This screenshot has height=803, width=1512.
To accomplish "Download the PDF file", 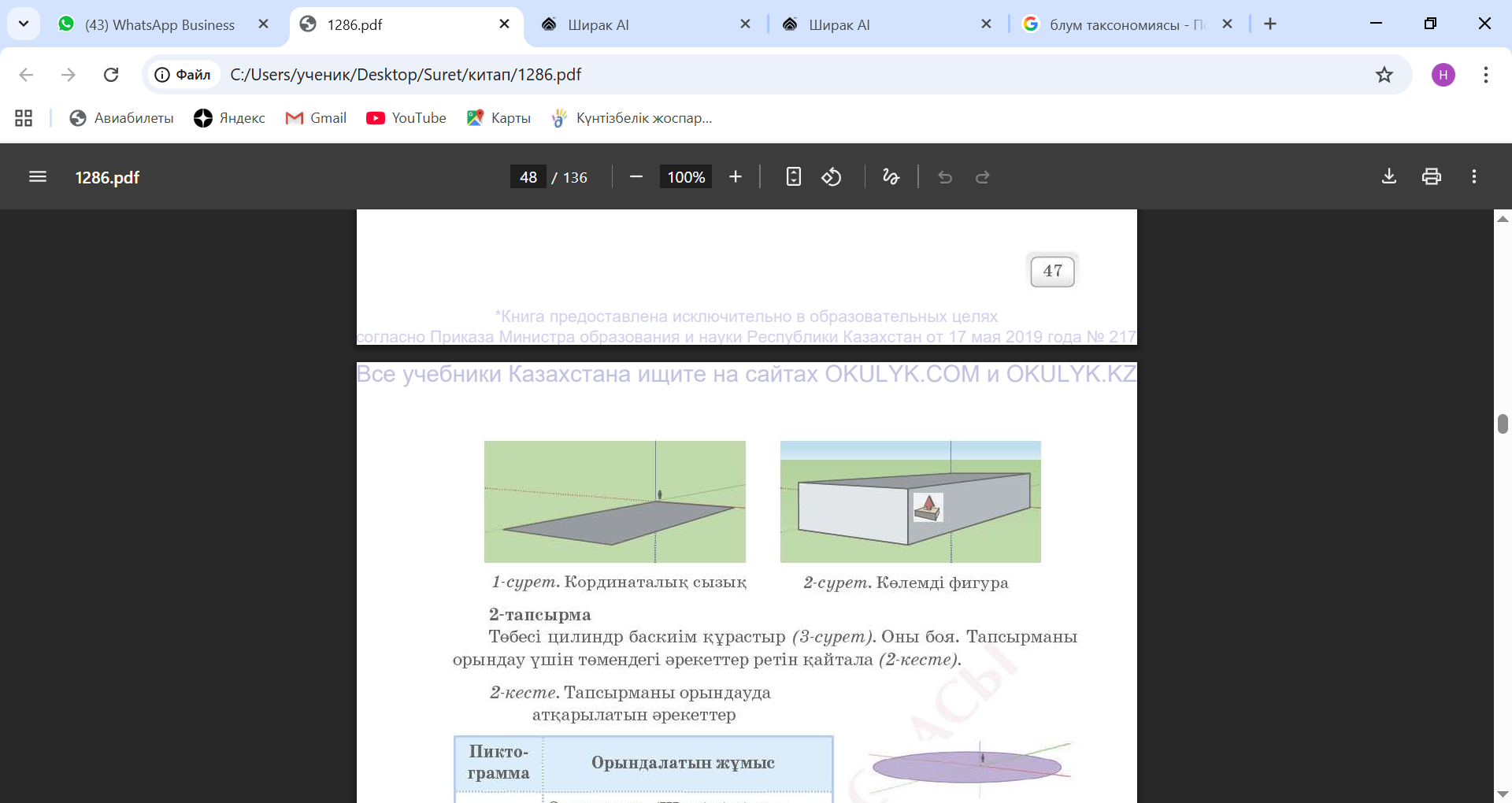I will click(1389, 177).
